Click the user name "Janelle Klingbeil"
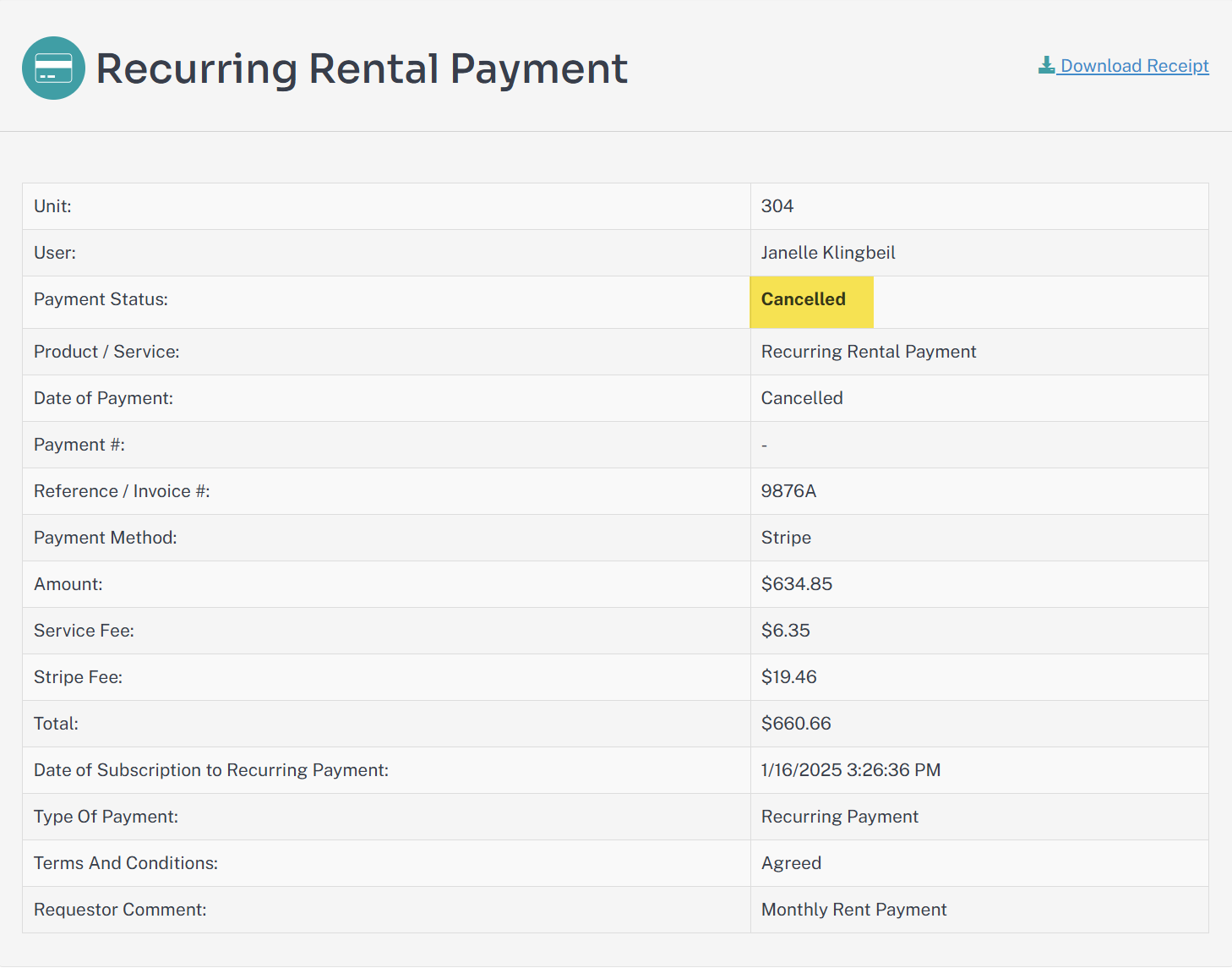The height and width of the screenshot is (968, 1232). tap(828, 253)
